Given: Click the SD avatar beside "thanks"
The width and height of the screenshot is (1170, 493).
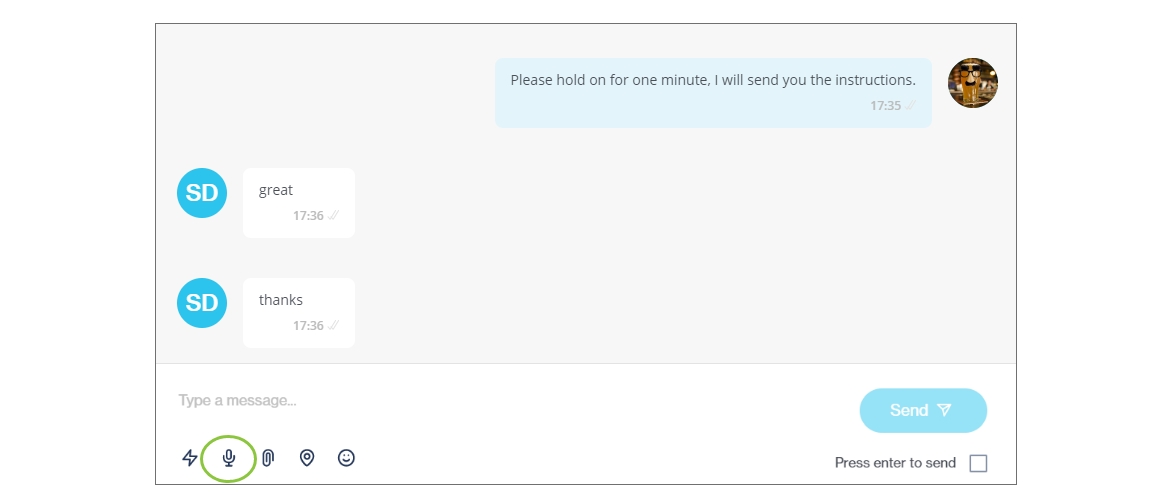Looking at the screenshot, I should pyautogui.click(x=202, y=303).
